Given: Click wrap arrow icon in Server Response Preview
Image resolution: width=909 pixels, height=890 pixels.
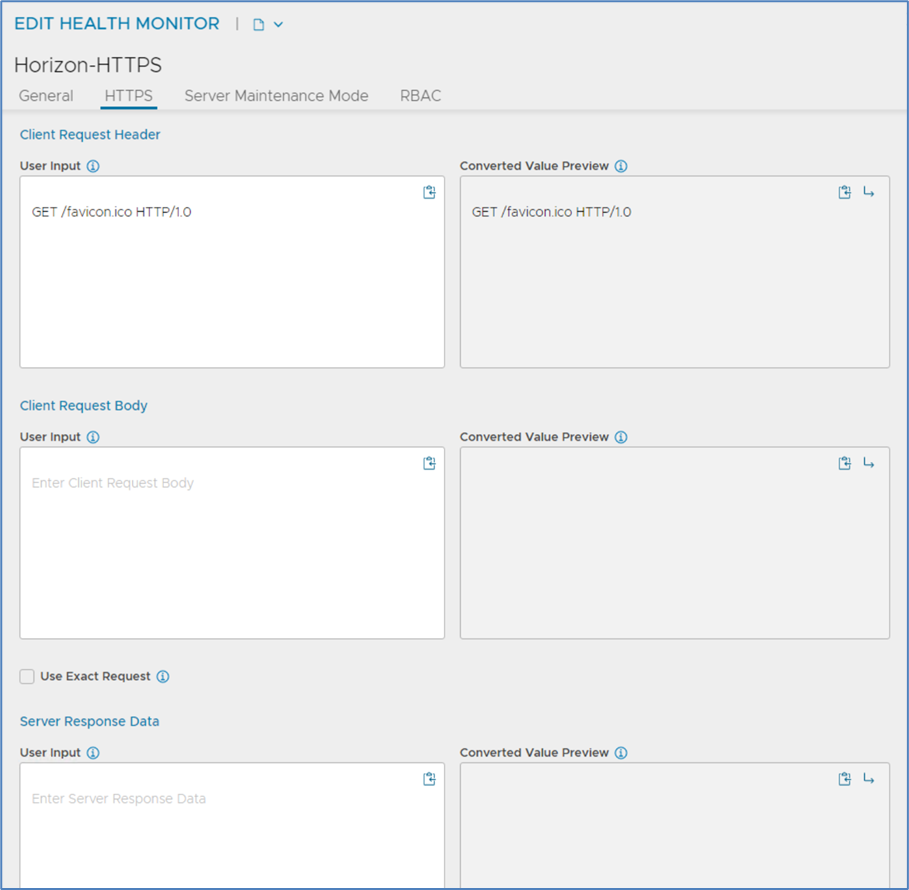Looking at the screenshot, I should (x=868, y=779).
